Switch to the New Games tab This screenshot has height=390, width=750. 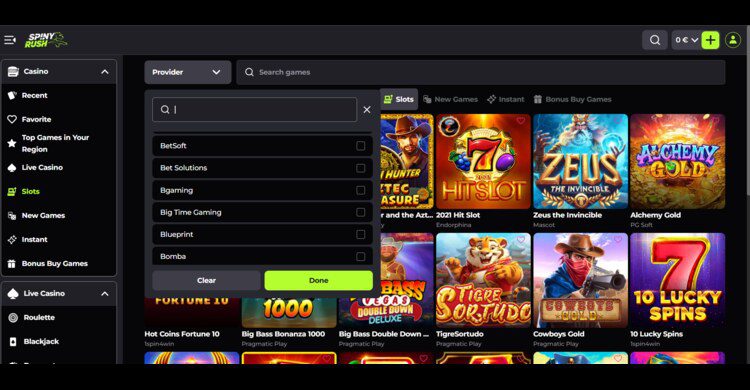[x=450, y=100]
